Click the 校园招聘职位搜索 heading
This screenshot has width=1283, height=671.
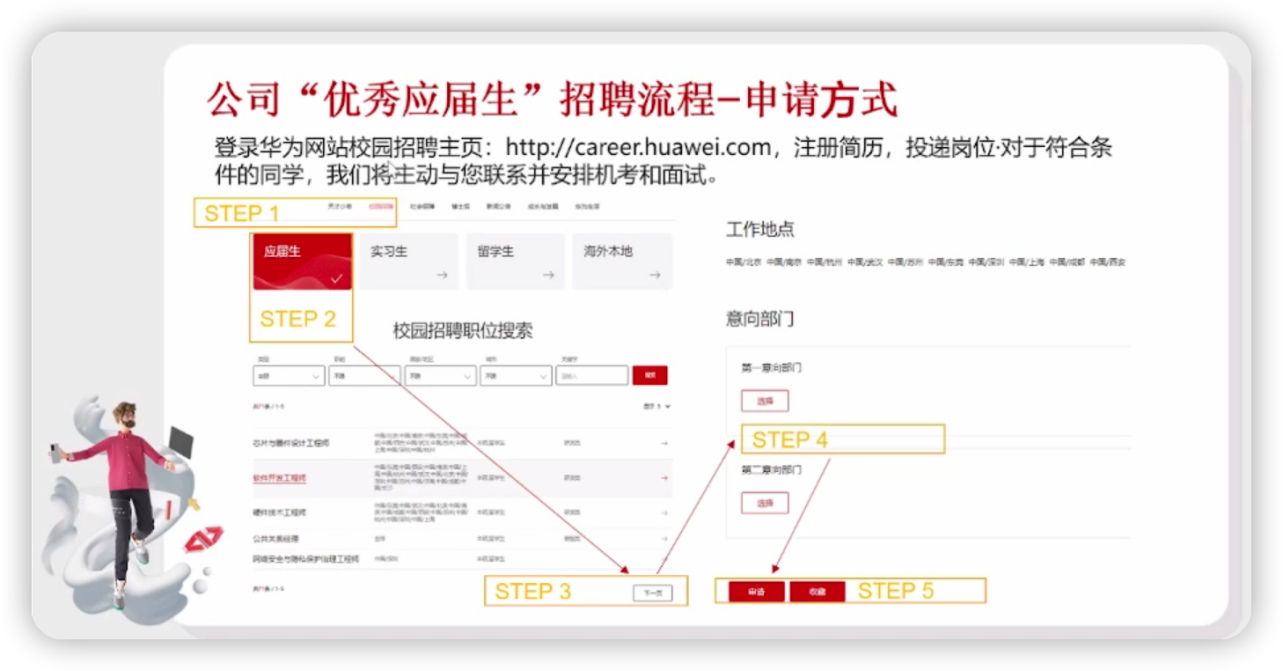463,331
